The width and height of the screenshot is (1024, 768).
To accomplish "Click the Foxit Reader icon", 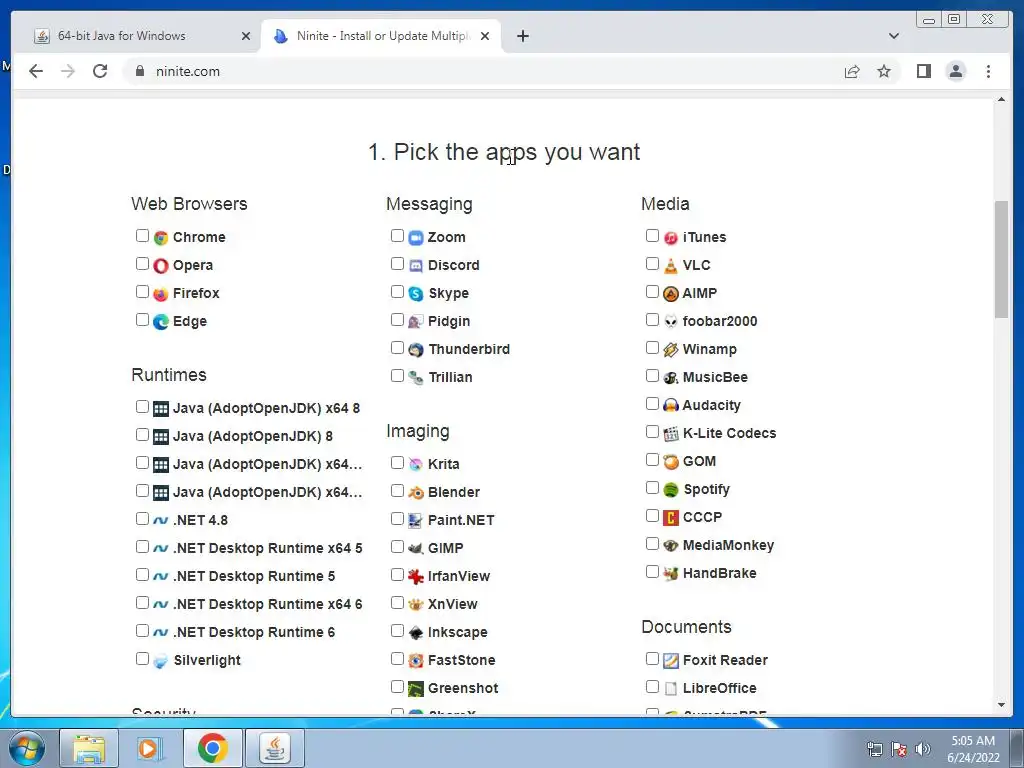I will 671,661.
